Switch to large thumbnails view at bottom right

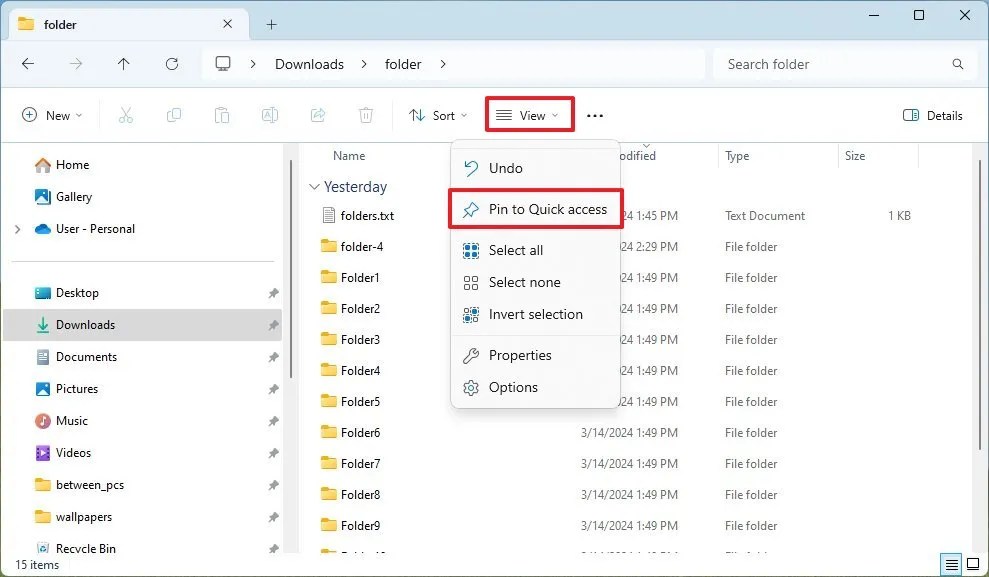(x=972, y=564)
